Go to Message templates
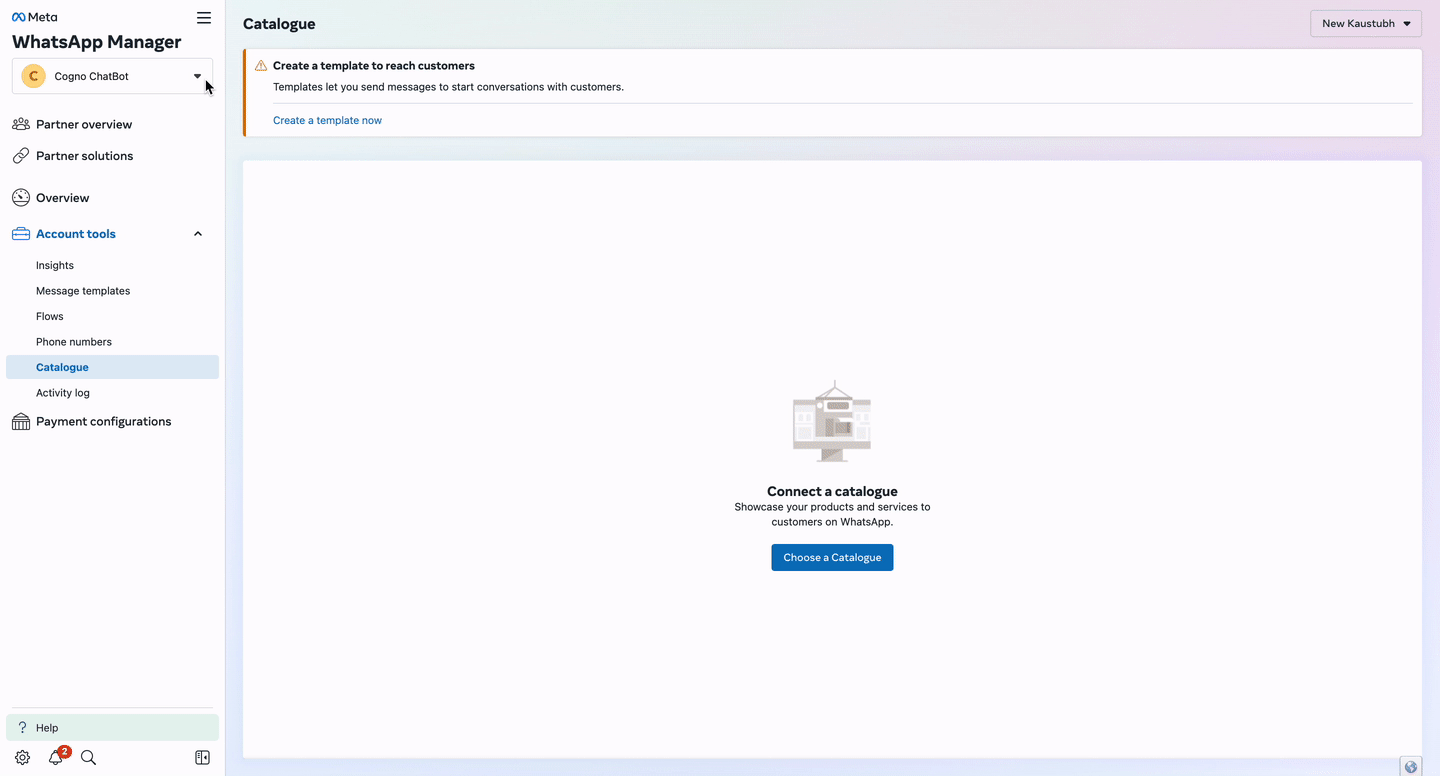 [x=83, y=291]
